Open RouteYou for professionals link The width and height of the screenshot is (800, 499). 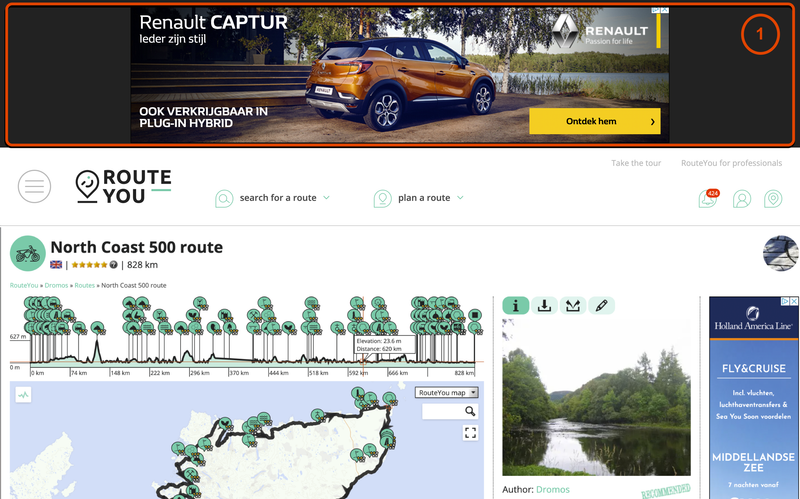pos(731,163)
